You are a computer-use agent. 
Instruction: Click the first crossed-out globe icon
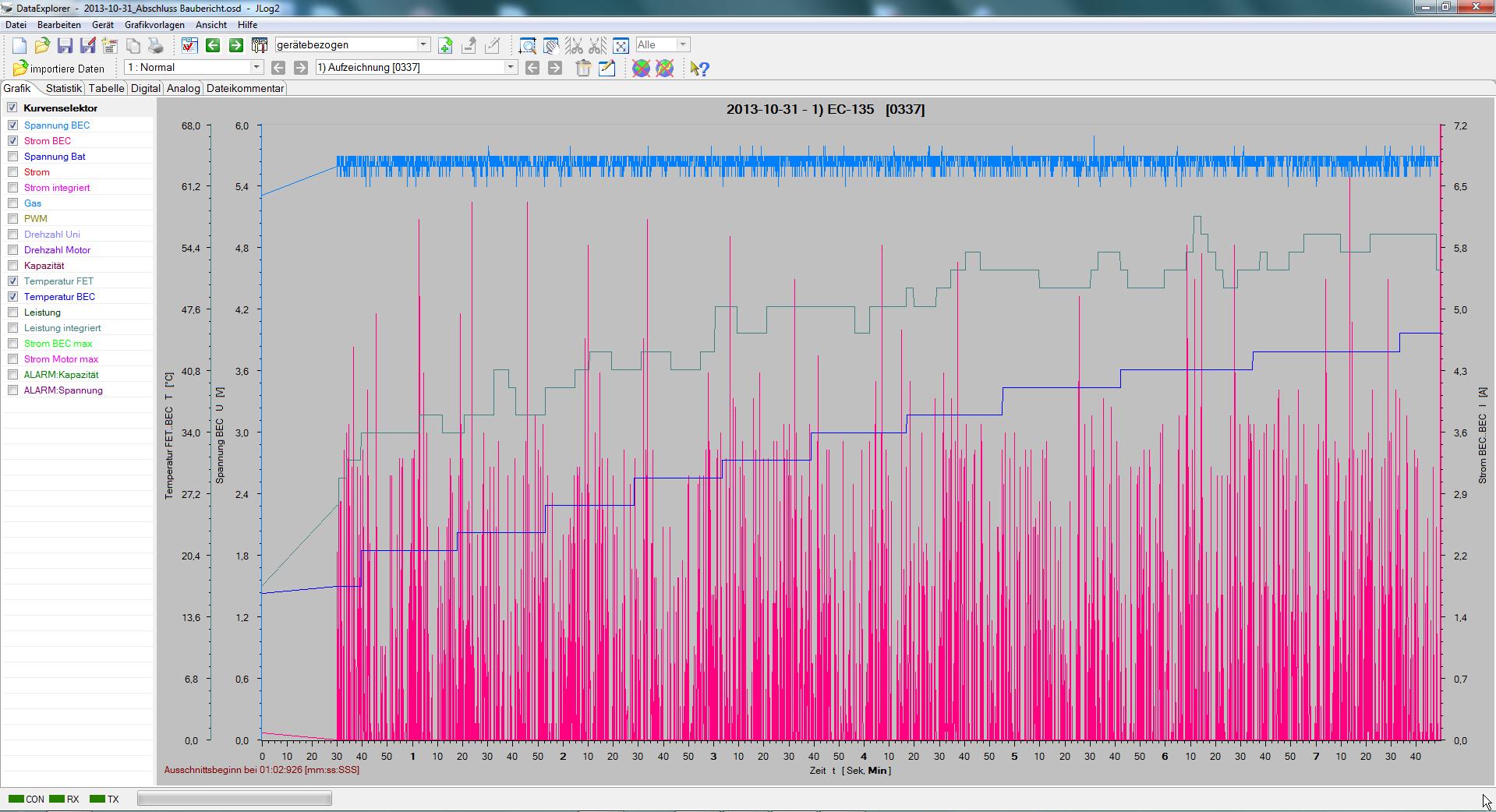641,69
